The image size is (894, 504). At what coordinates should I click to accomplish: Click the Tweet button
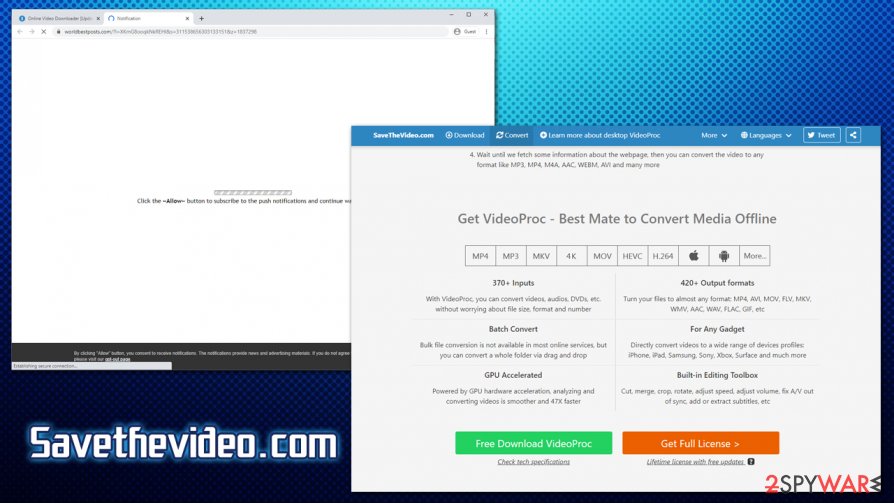[822, 135]
